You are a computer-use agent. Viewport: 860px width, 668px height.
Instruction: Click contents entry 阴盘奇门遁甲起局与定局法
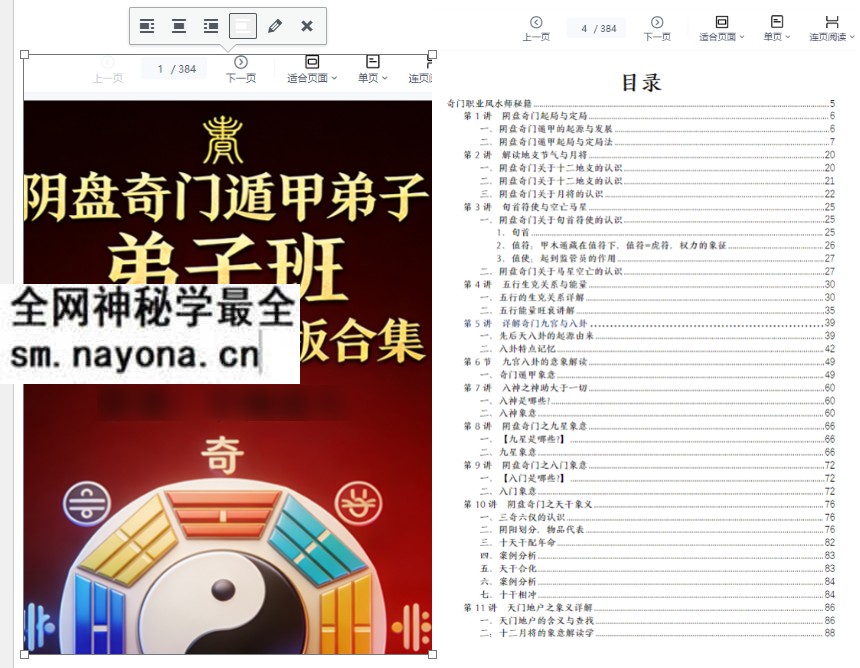(x=658, y=141)
